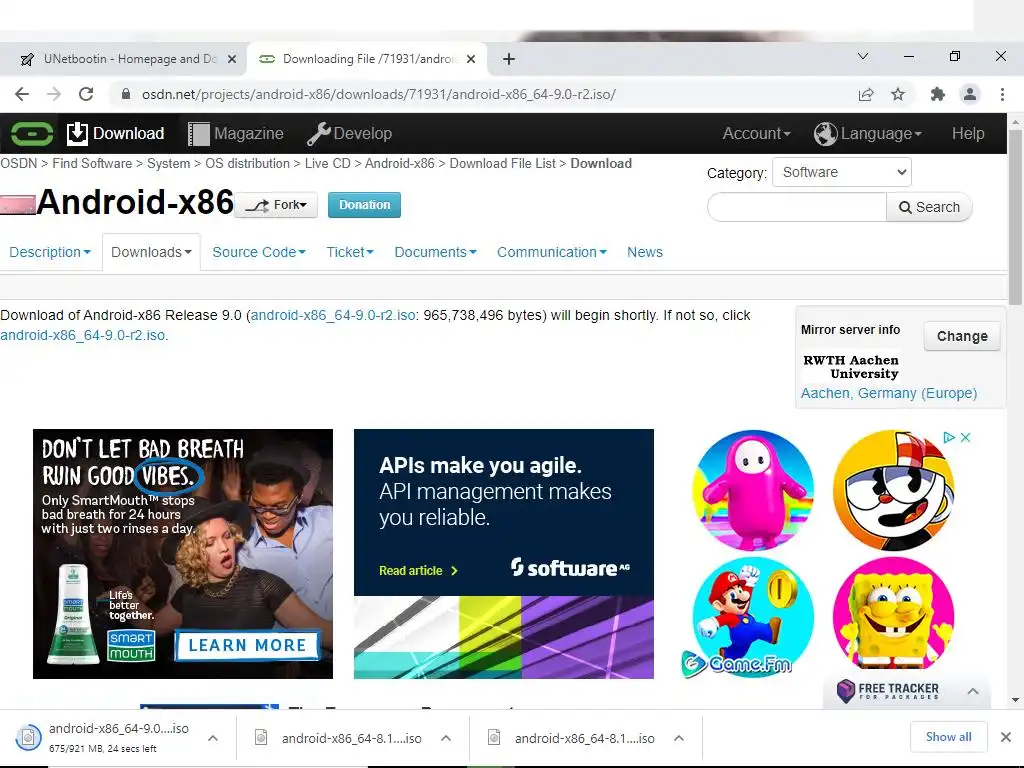Image resolution: width=1024 pixels, height=768 pixels.
Task: Click the Donation button
Action: click(364, 205)
